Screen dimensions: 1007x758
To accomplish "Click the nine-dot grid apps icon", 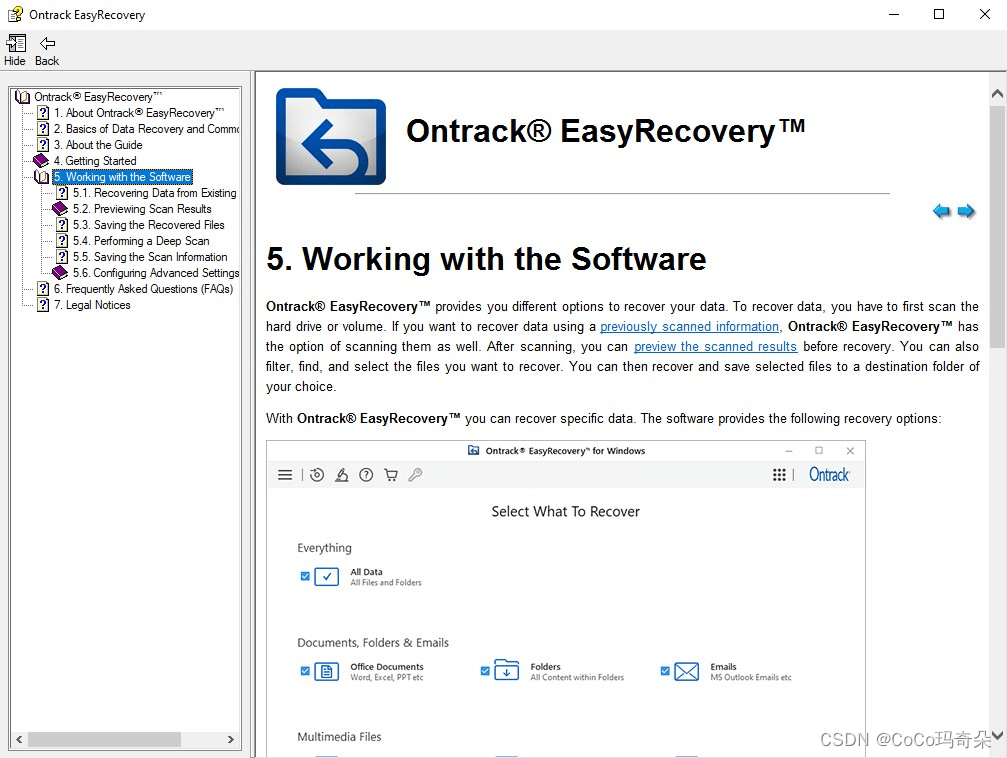I will (x=779, y=475).
